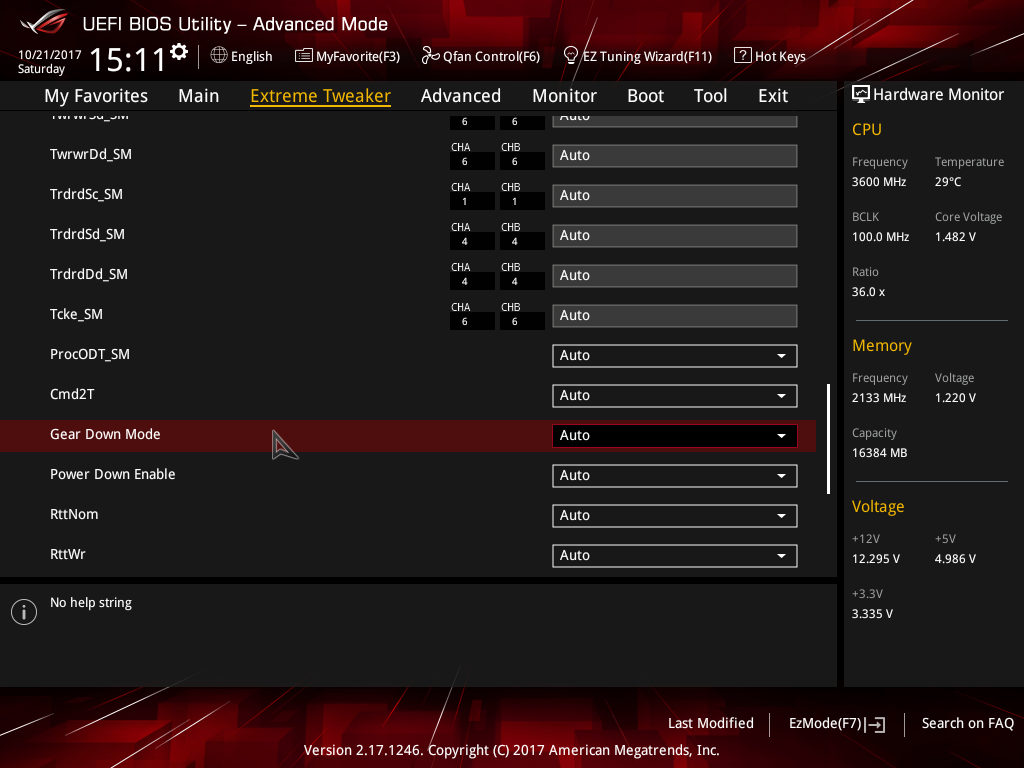Select the ProcODT_SM setting label
Image resolution: width=1024 pixels, height=768 pixels.
[90, 355]
